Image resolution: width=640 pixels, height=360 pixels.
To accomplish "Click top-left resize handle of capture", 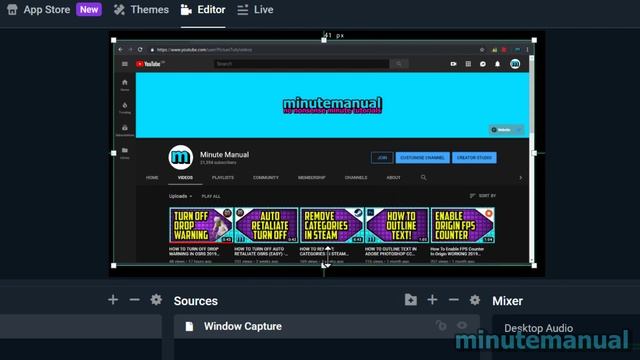I will 114,40.
